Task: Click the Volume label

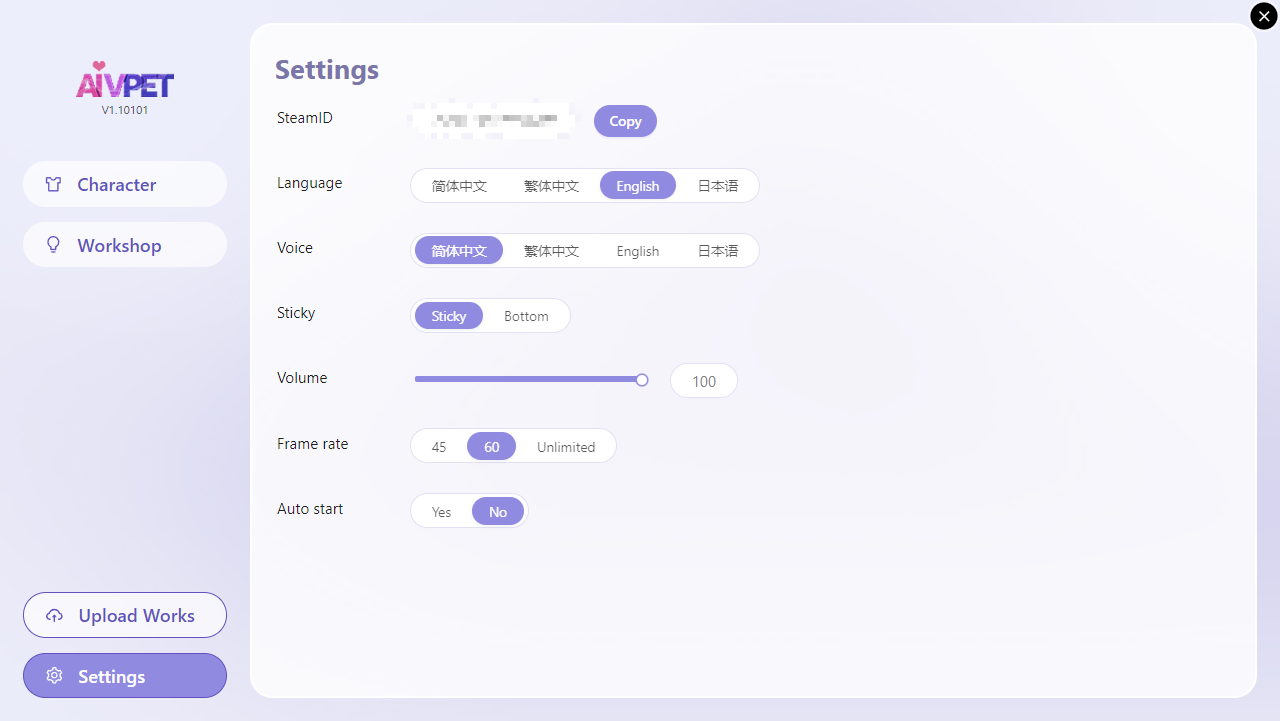Action: 302,378
